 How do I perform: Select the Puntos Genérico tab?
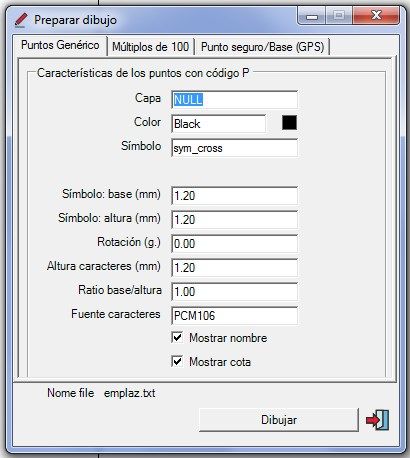coord(60,45)
